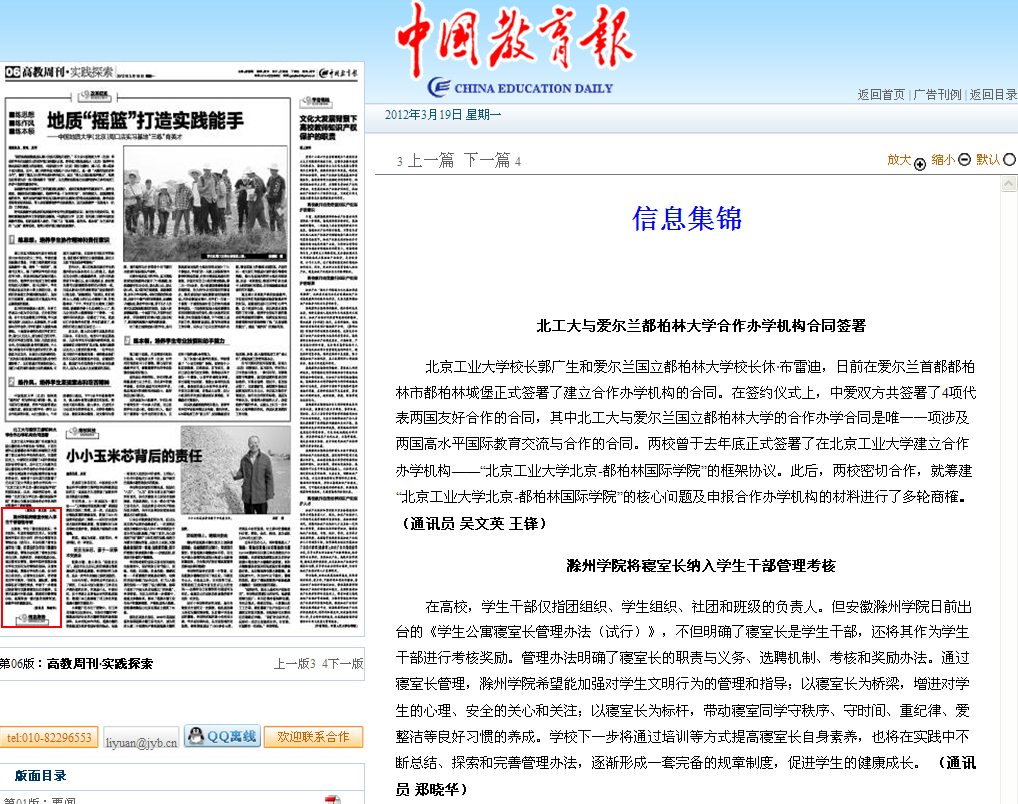1018x804 pixels.
Task: Click the scroll-up arrow of article pane
Action: [x=1008, y=184]
